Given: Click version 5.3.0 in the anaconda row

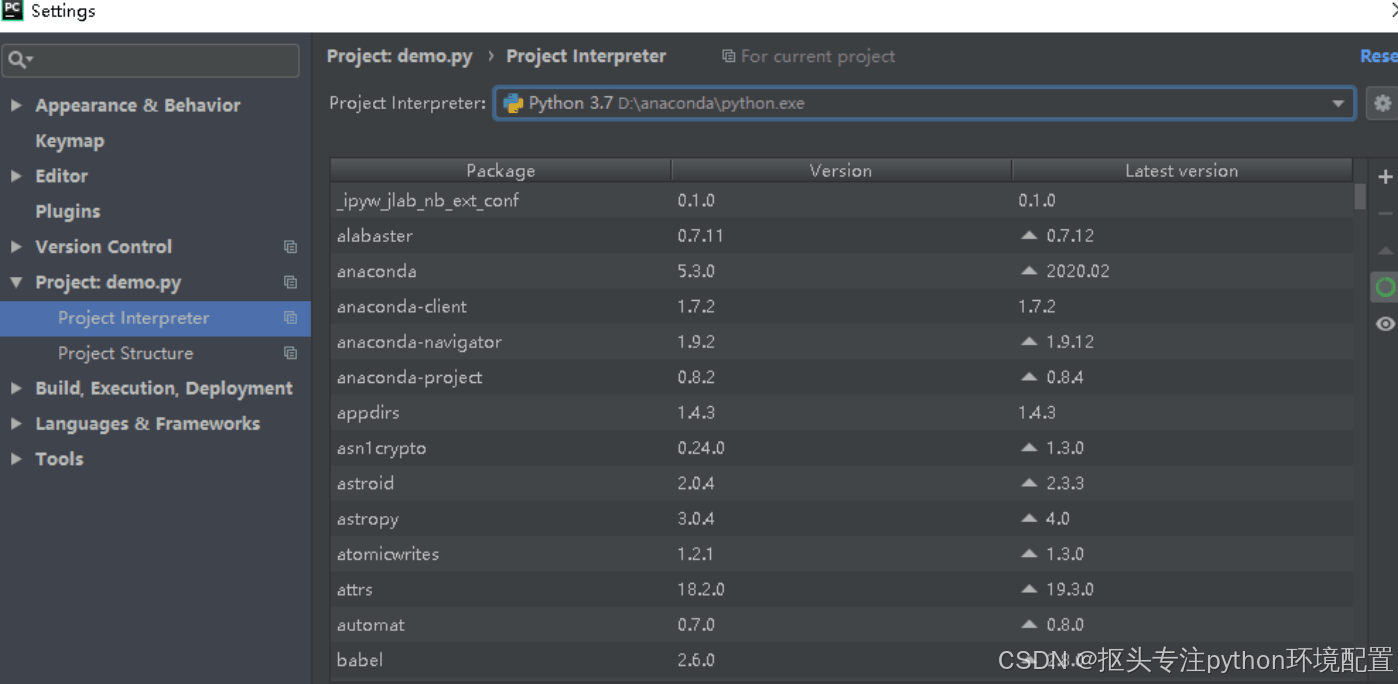Looking at the screenshot, I should click(696, 271).
